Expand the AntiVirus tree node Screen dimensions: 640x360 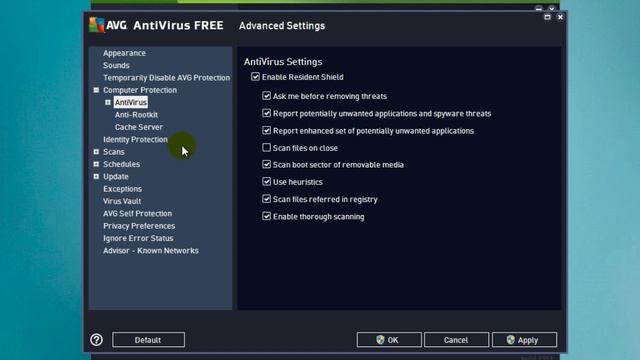108,102
